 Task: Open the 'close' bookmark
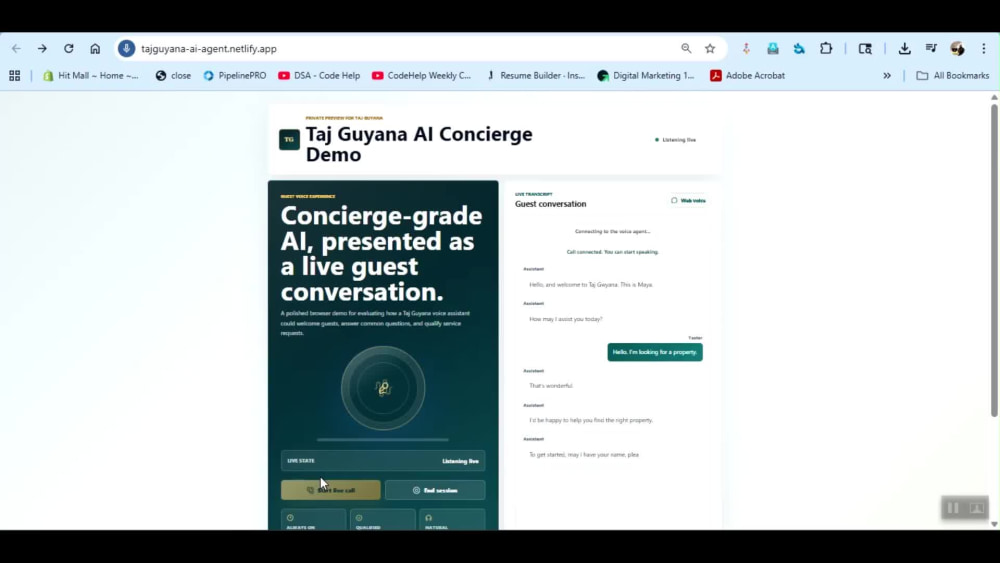[x=173, y=75]
